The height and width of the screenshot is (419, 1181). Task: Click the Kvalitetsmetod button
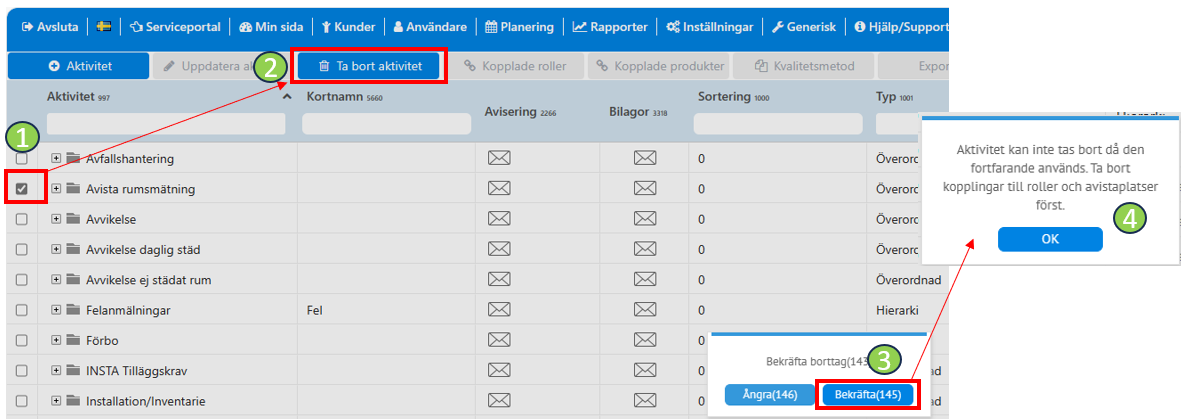tap(804, 66)
